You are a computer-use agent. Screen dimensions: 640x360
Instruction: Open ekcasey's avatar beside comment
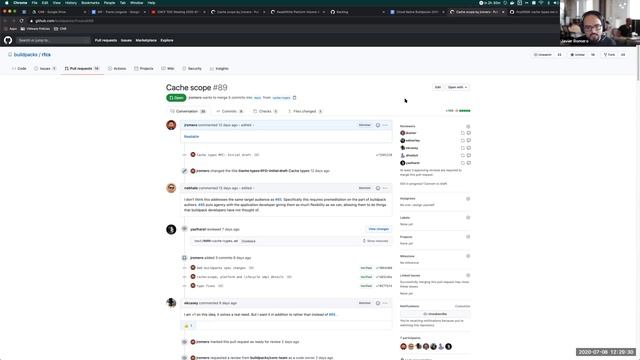171,303
